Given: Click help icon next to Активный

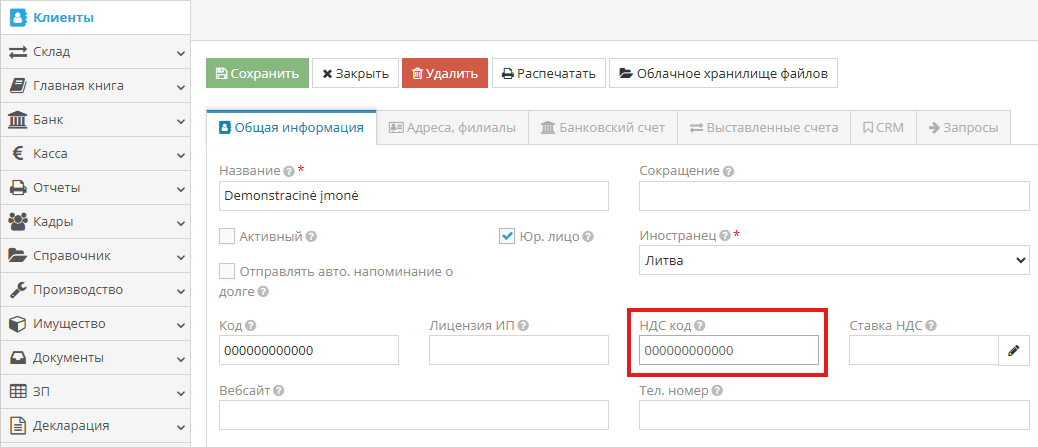Looking at the screenshot, I should coord(311,236).
